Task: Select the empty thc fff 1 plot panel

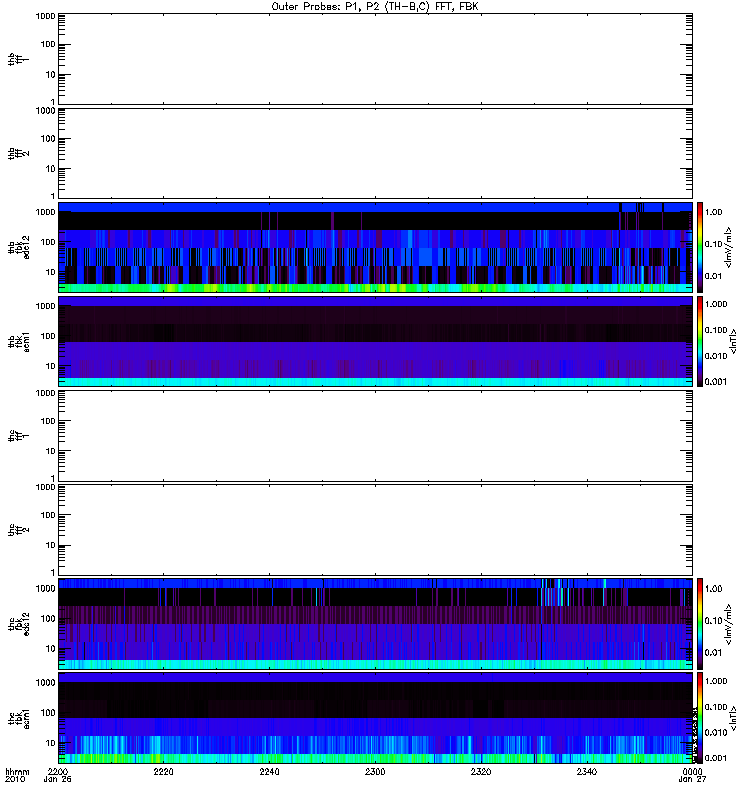Action: (375, 436)
